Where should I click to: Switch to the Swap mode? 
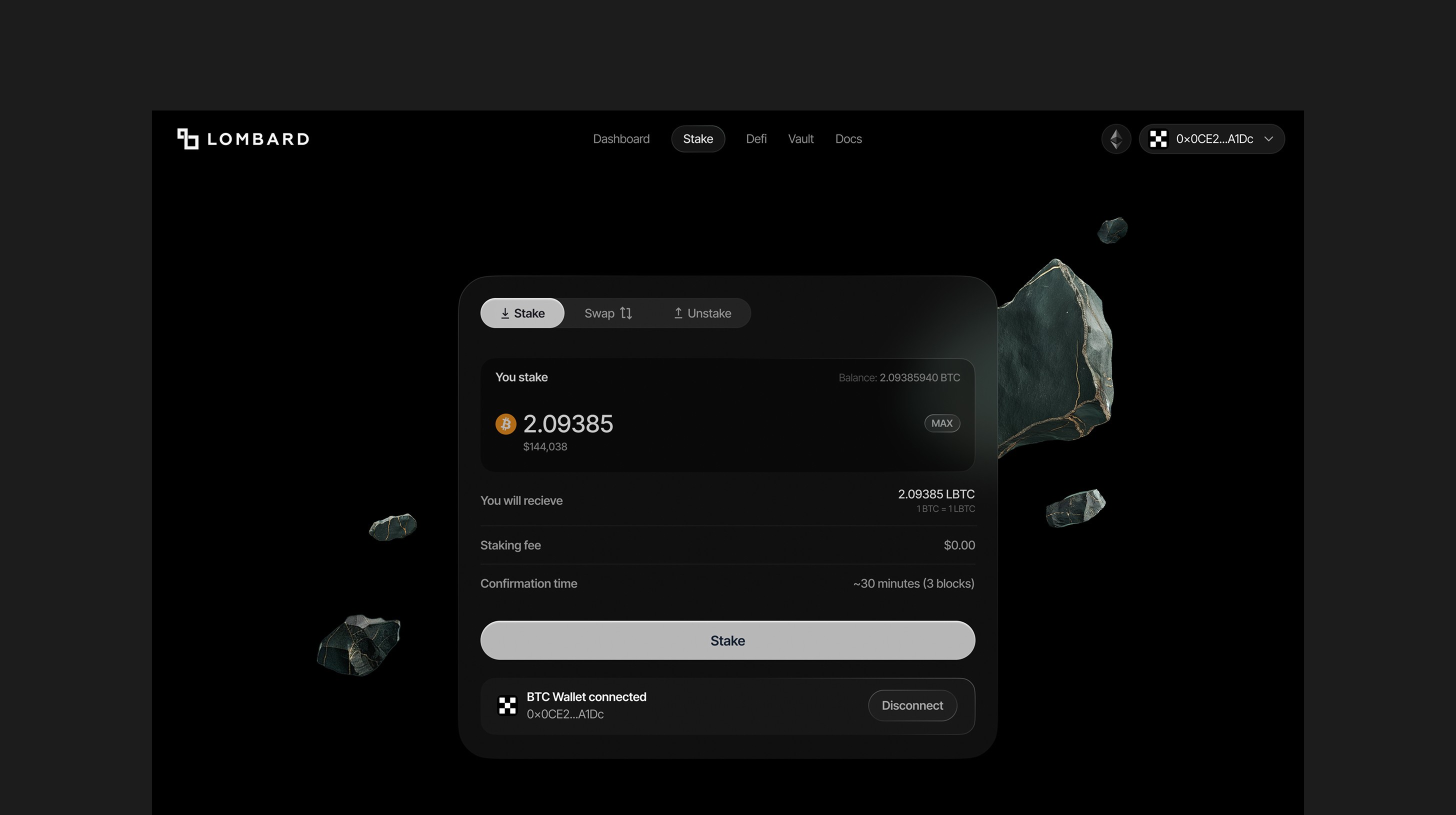point(608,313)
